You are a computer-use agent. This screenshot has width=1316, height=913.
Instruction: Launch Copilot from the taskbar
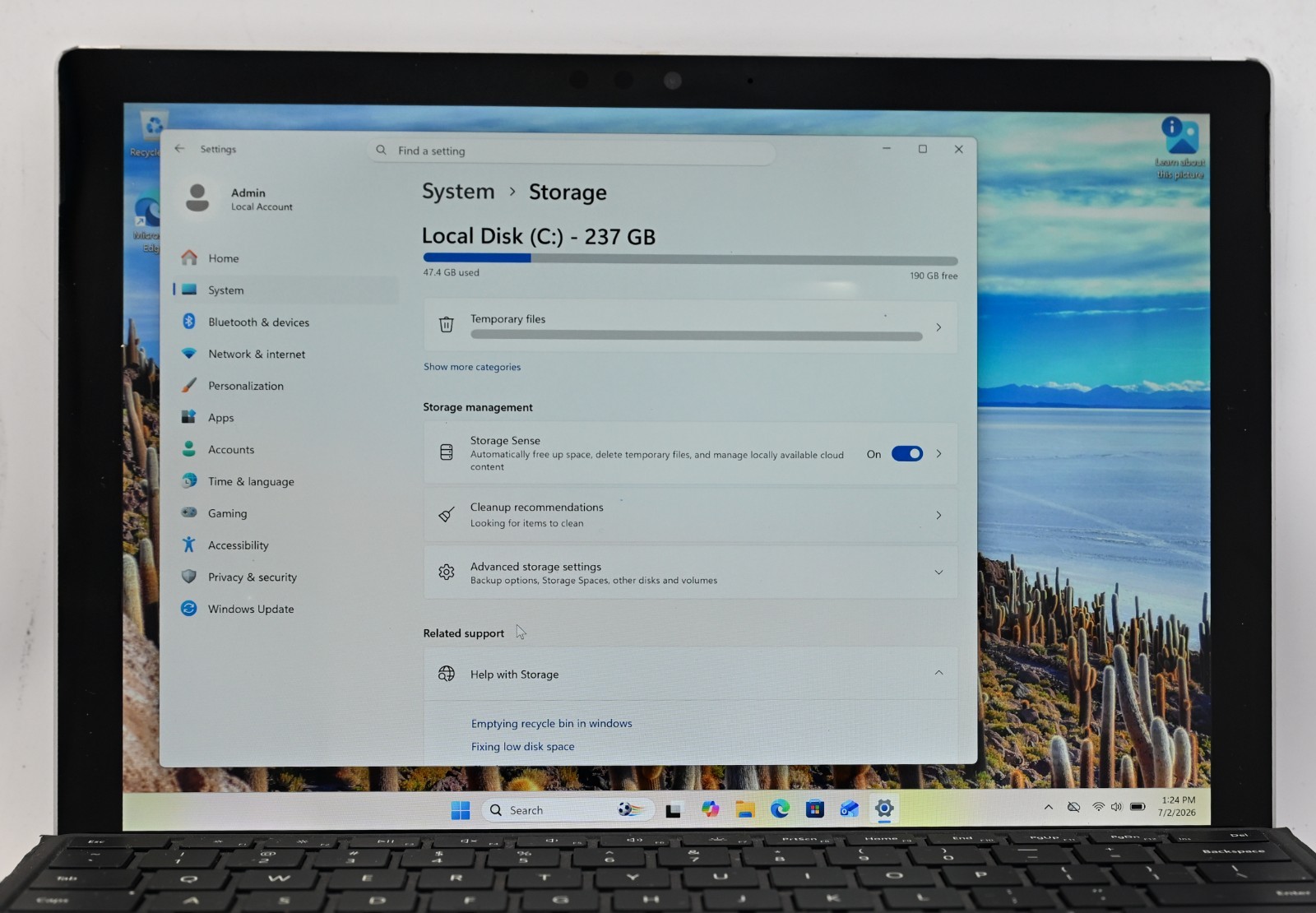pyautogui.click(x=710, y=809)
